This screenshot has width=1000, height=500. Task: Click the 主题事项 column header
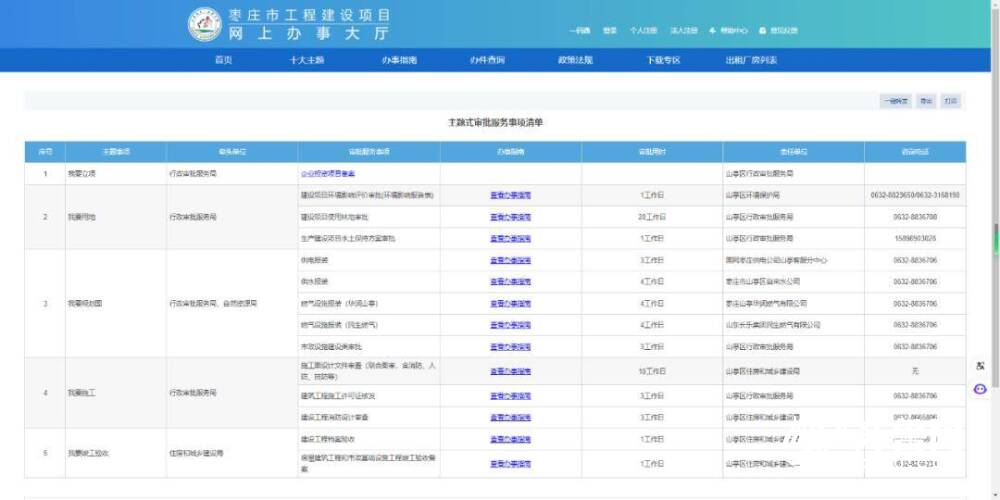click(115, 152)
